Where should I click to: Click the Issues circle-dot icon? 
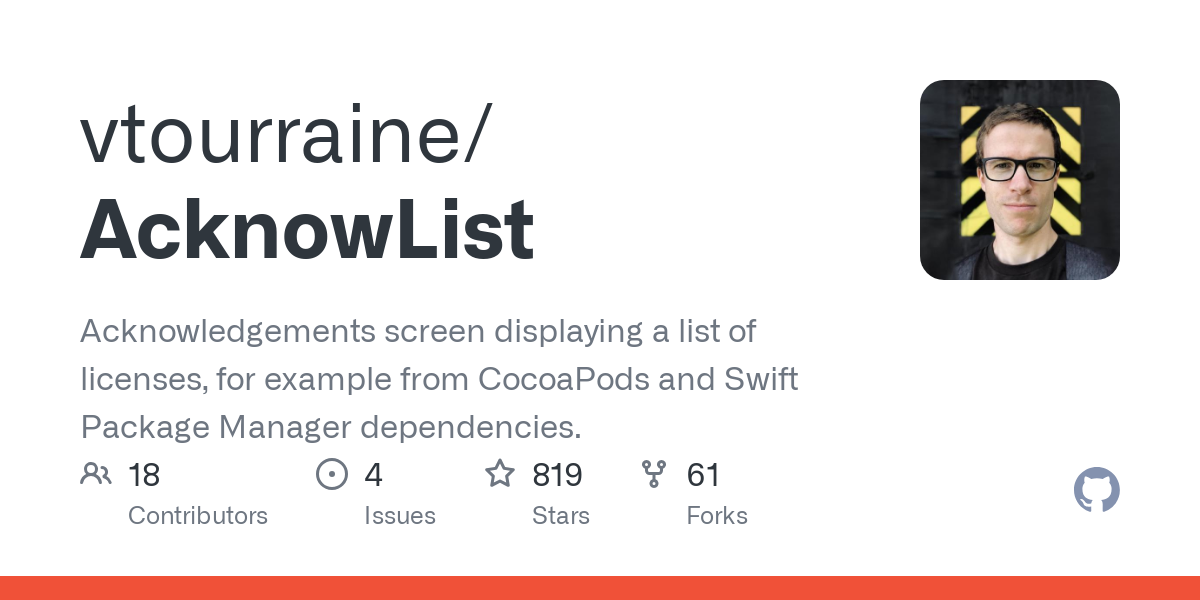(331, 474)
